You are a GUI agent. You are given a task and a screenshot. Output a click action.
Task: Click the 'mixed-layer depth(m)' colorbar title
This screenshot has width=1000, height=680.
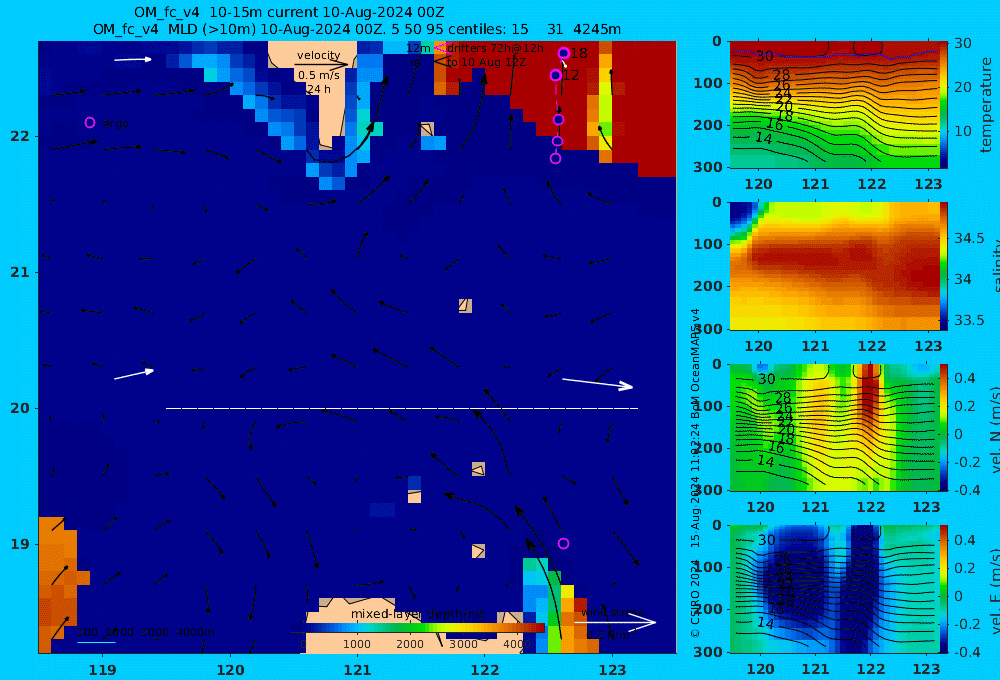coord(417,614)
